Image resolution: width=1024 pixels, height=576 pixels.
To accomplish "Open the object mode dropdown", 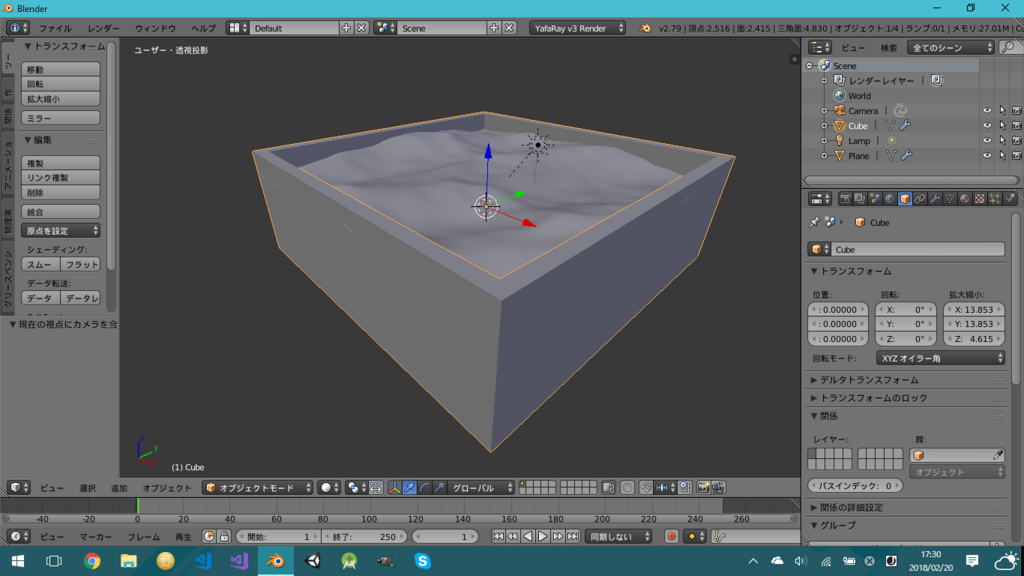I will (x=258, y=487).
